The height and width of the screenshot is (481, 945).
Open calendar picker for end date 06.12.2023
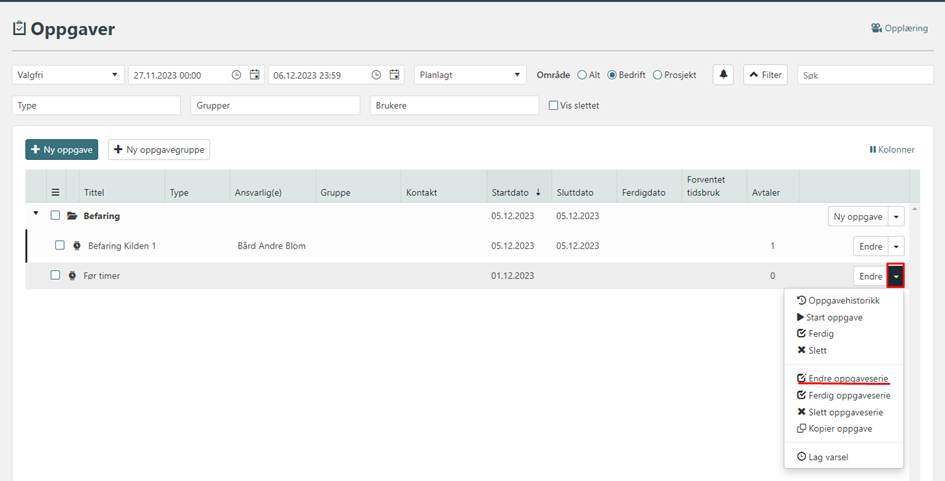[x=395, y=75]
